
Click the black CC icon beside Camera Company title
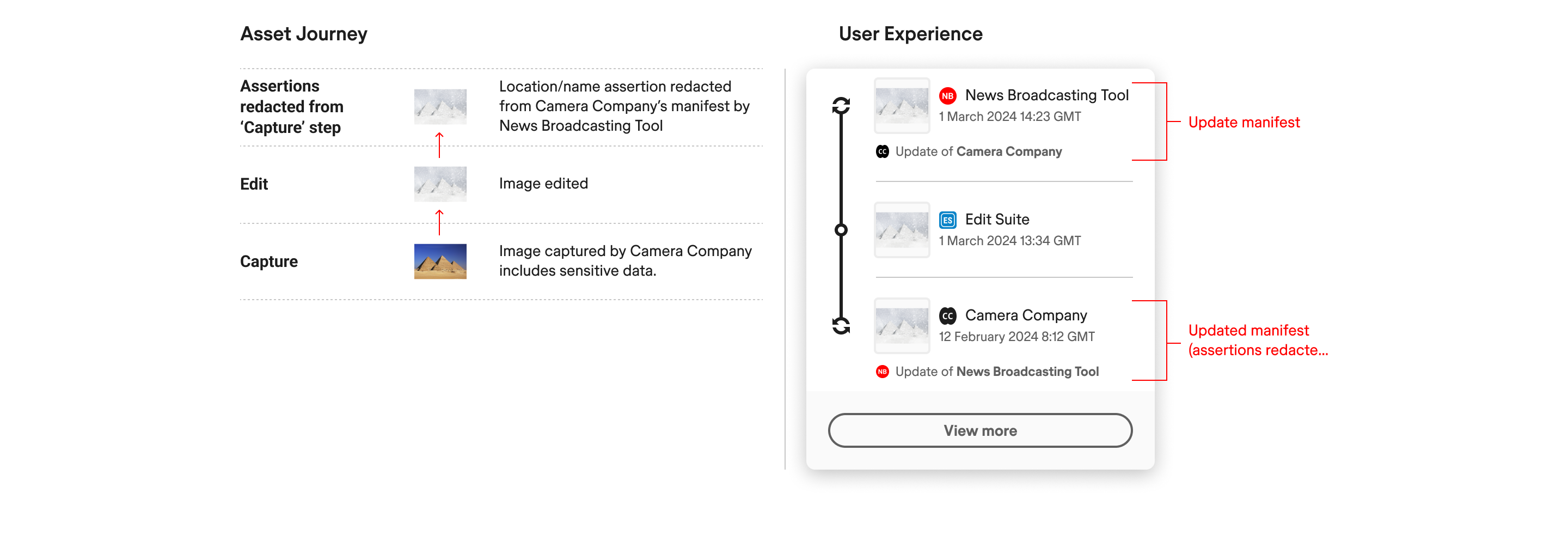(947, 315)
